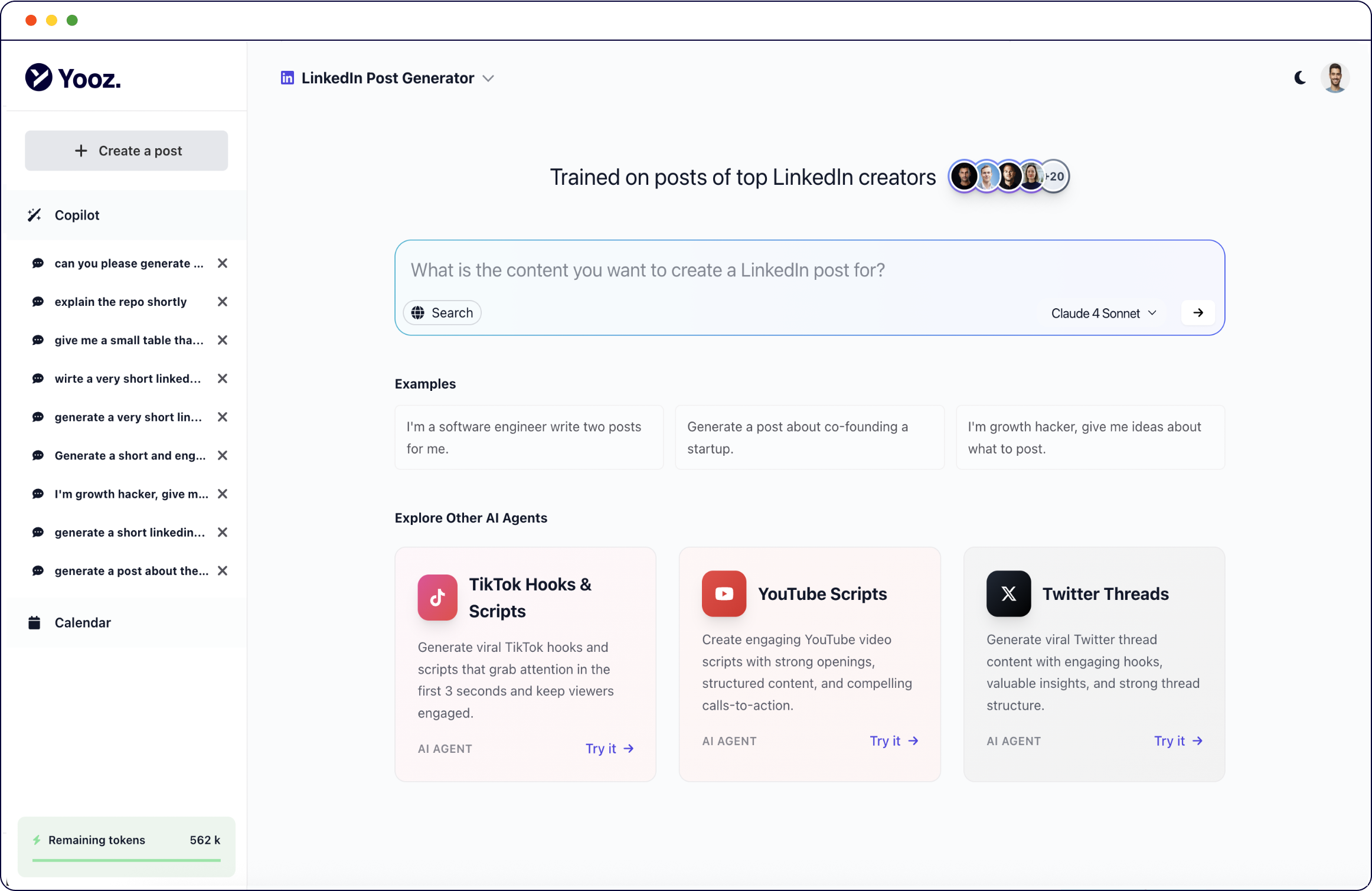The width and height of the screenshot is (1372, 891).
Task: Open chat 'give me a small table tha...'
Action: (129, 340)
